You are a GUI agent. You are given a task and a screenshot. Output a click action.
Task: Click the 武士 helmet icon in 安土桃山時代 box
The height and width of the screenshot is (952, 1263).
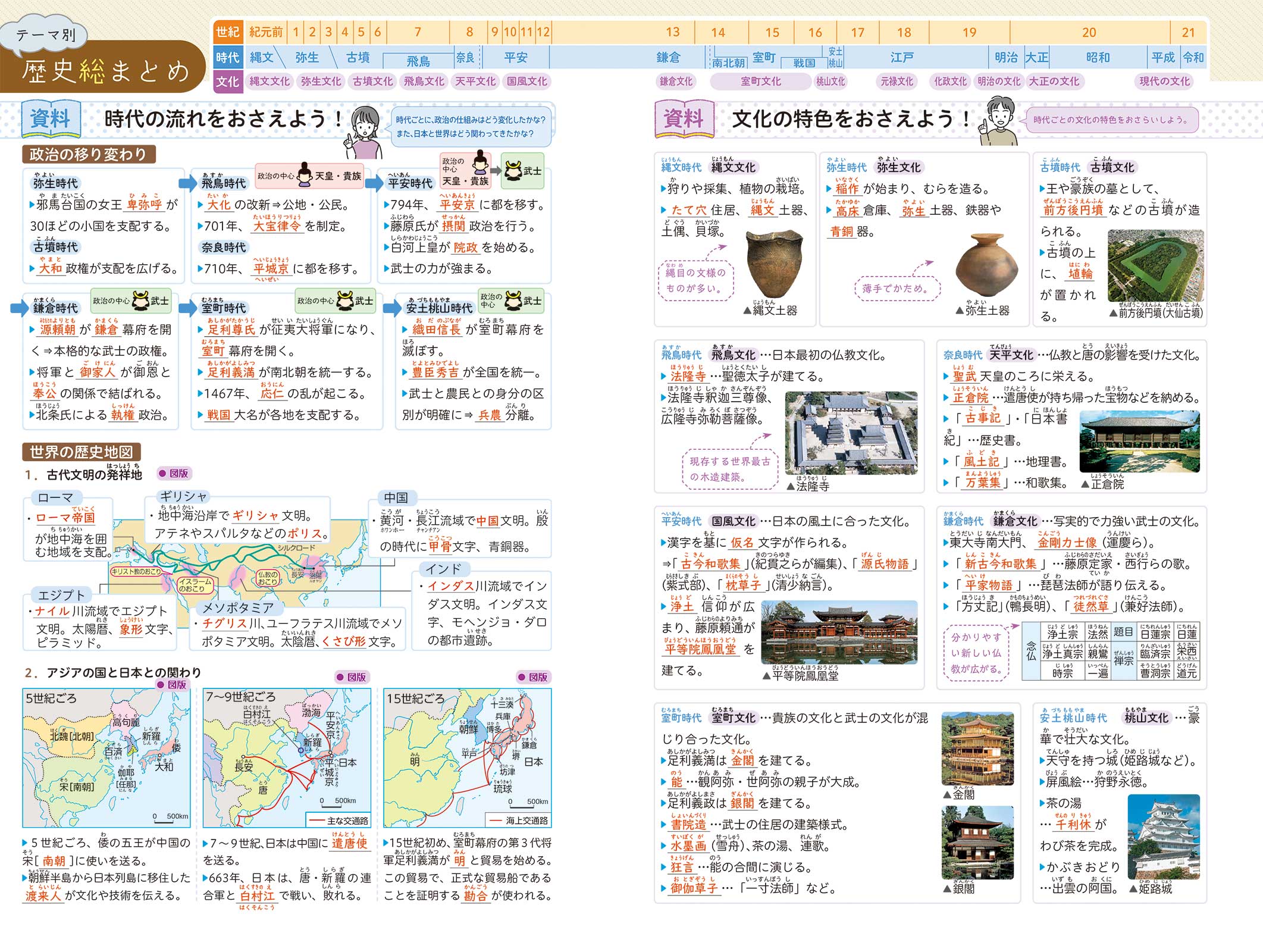[x=513, y=301]
